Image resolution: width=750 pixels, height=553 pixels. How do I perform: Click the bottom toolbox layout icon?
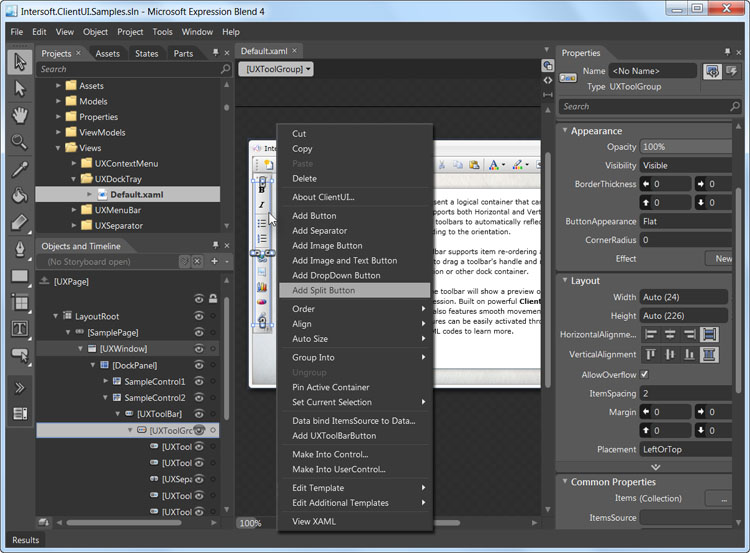click(x=20, y=413)
